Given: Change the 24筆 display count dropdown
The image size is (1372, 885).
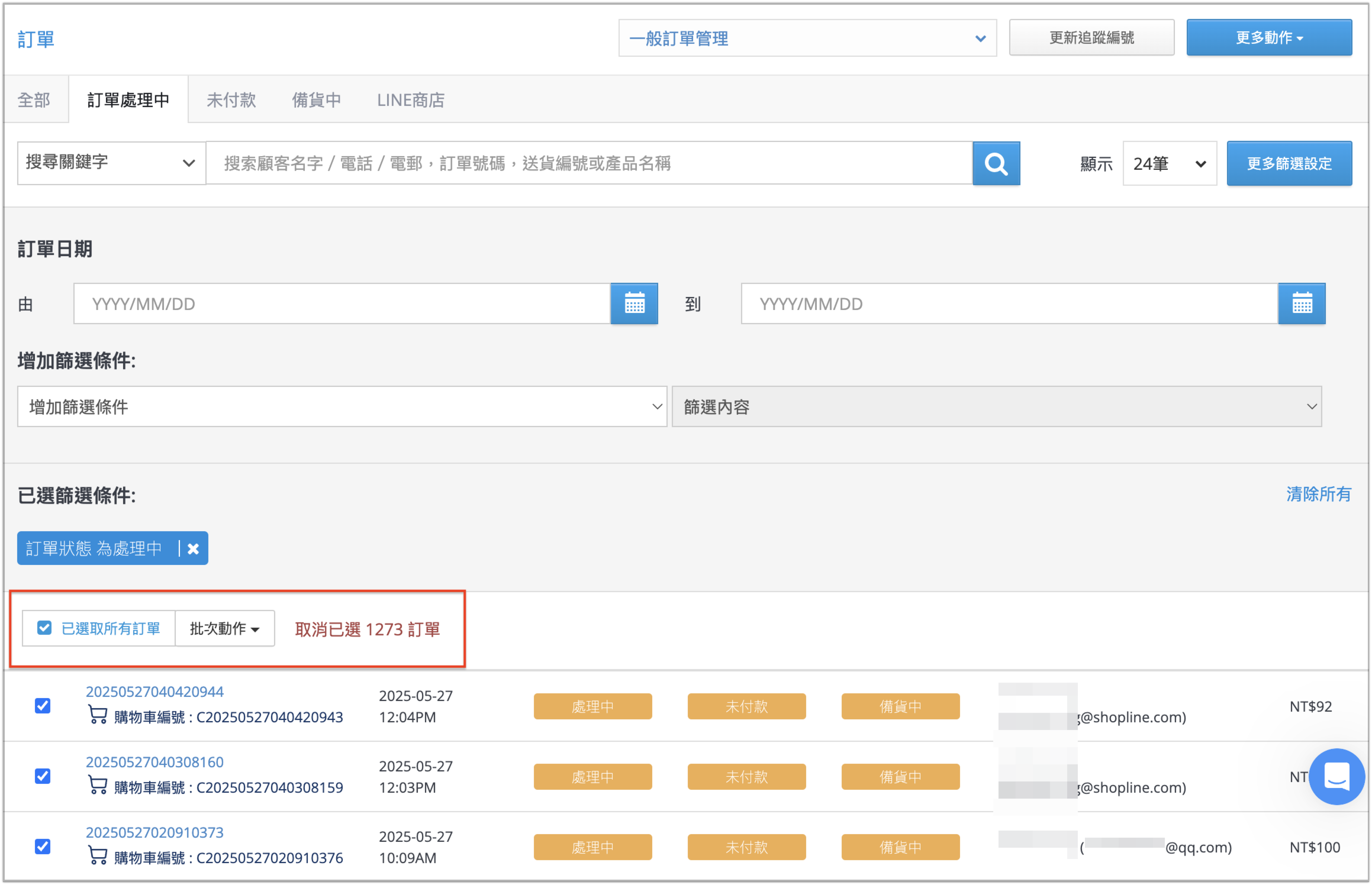Looking at the screenshot, I should (1170, 164).
